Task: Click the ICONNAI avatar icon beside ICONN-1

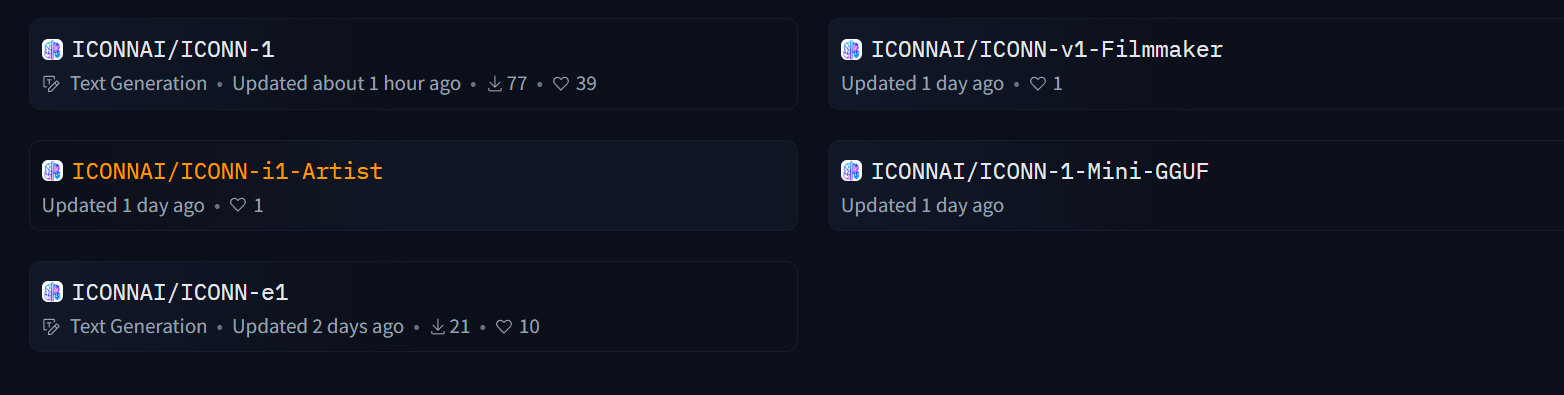Action: (x=52, y=49)
